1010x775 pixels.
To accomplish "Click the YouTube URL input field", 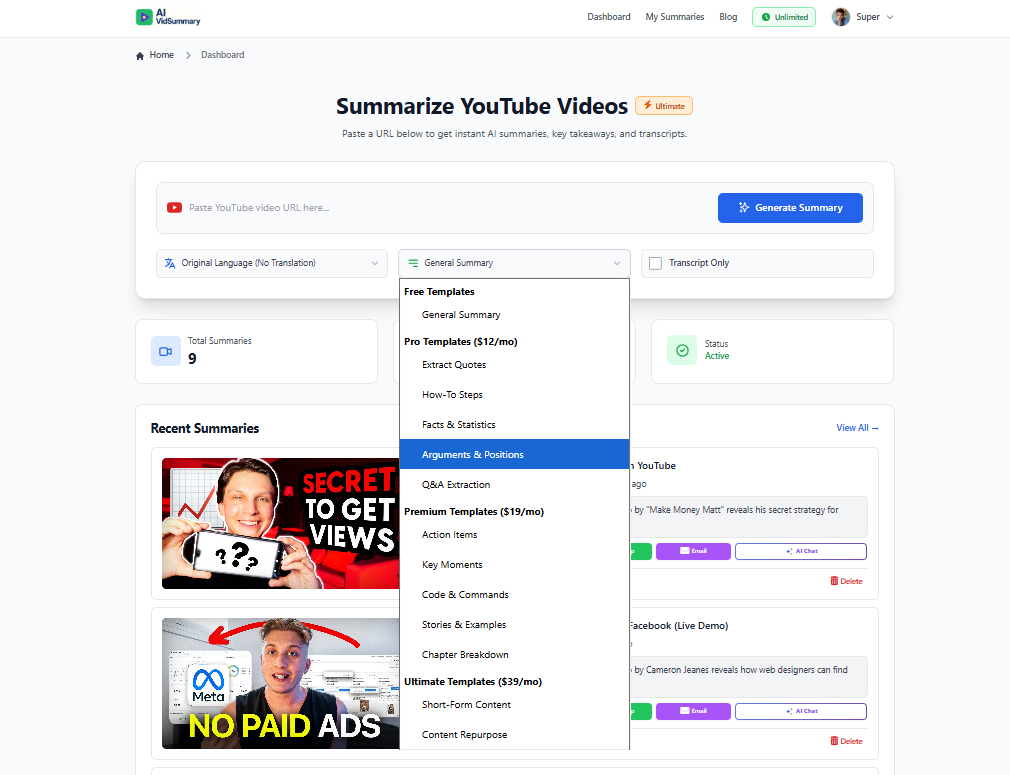I will point(400,207).
